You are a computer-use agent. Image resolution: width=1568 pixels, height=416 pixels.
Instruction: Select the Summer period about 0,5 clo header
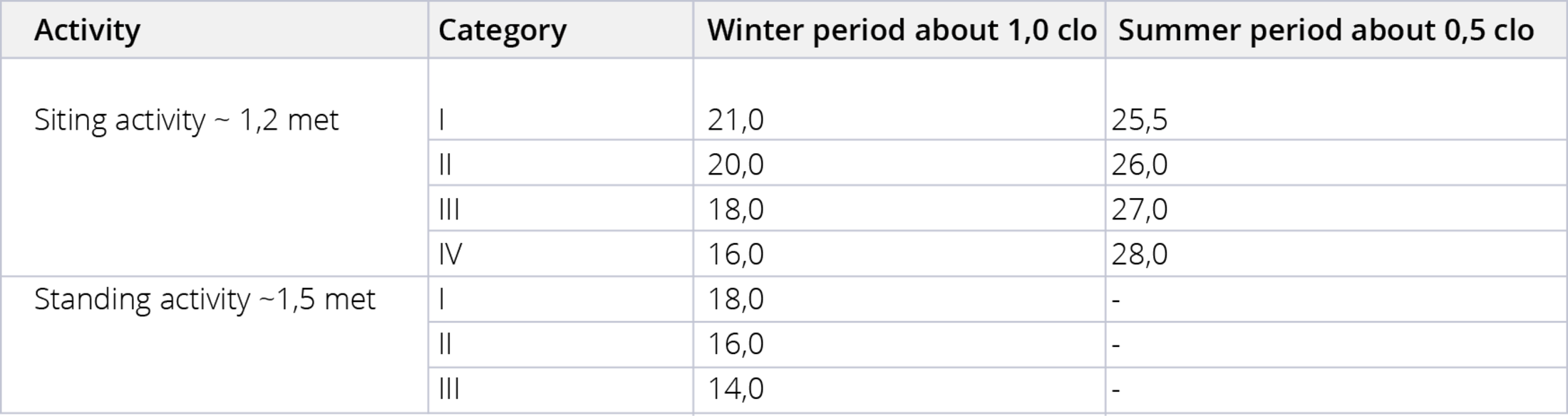[x=1336, y=30]
